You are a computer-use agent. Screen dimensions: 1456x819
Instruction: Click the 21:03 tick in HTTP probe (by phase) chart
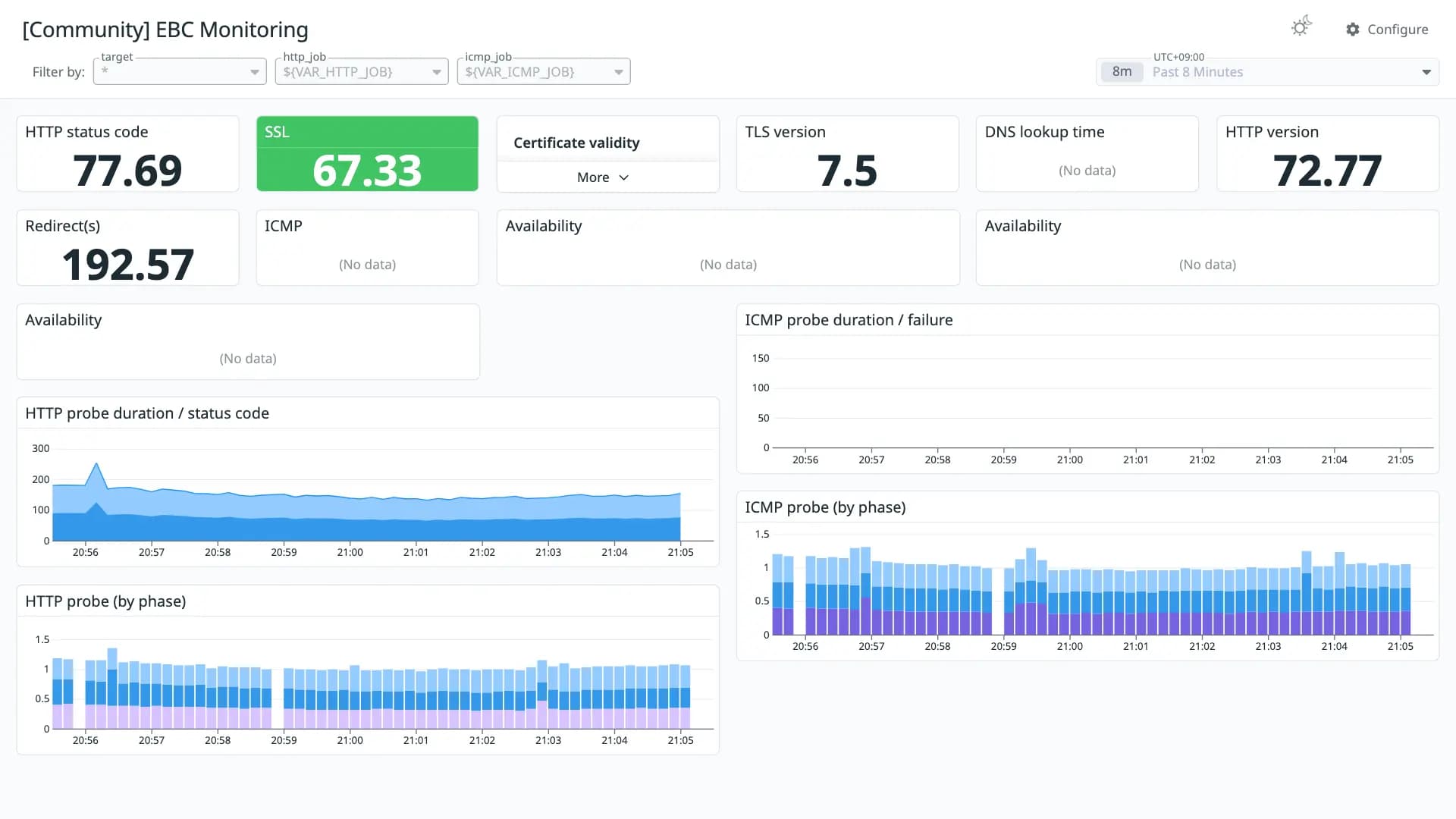tap(548, 740)
